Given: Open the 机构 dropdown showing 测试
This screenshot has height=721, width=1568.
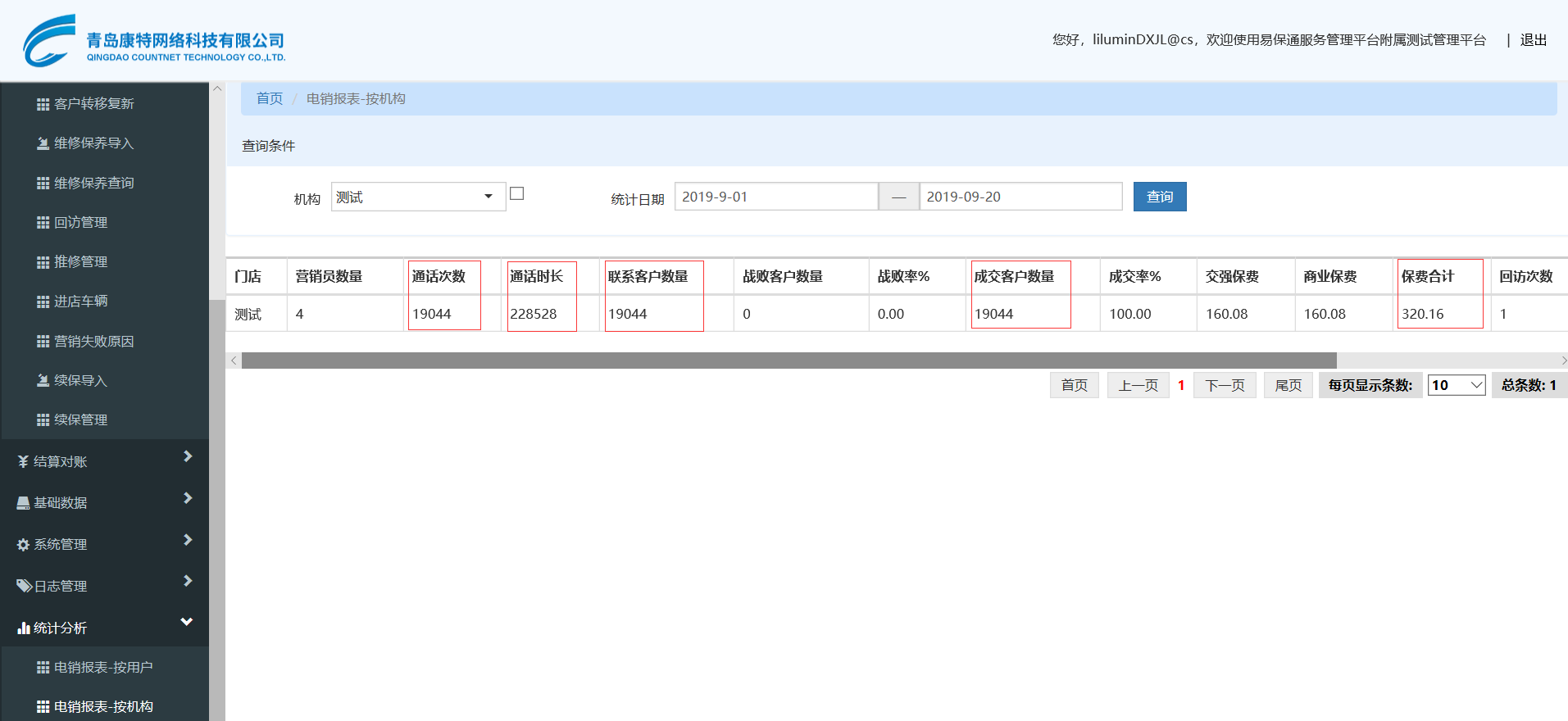Looking at the screenshot, I should [418, 197].
